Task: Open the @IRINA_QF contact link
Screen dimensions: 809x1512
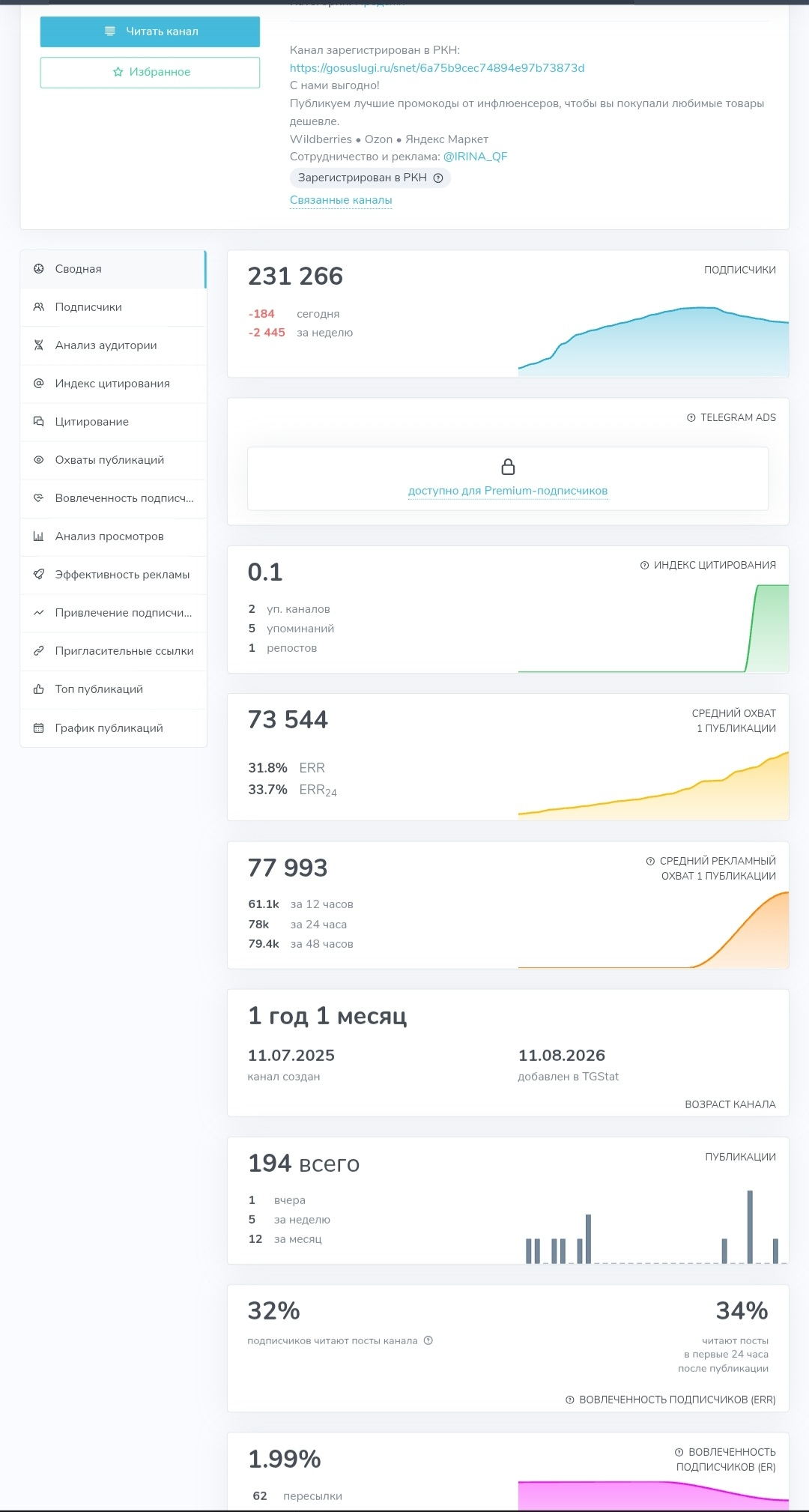Action: point(476,157)
